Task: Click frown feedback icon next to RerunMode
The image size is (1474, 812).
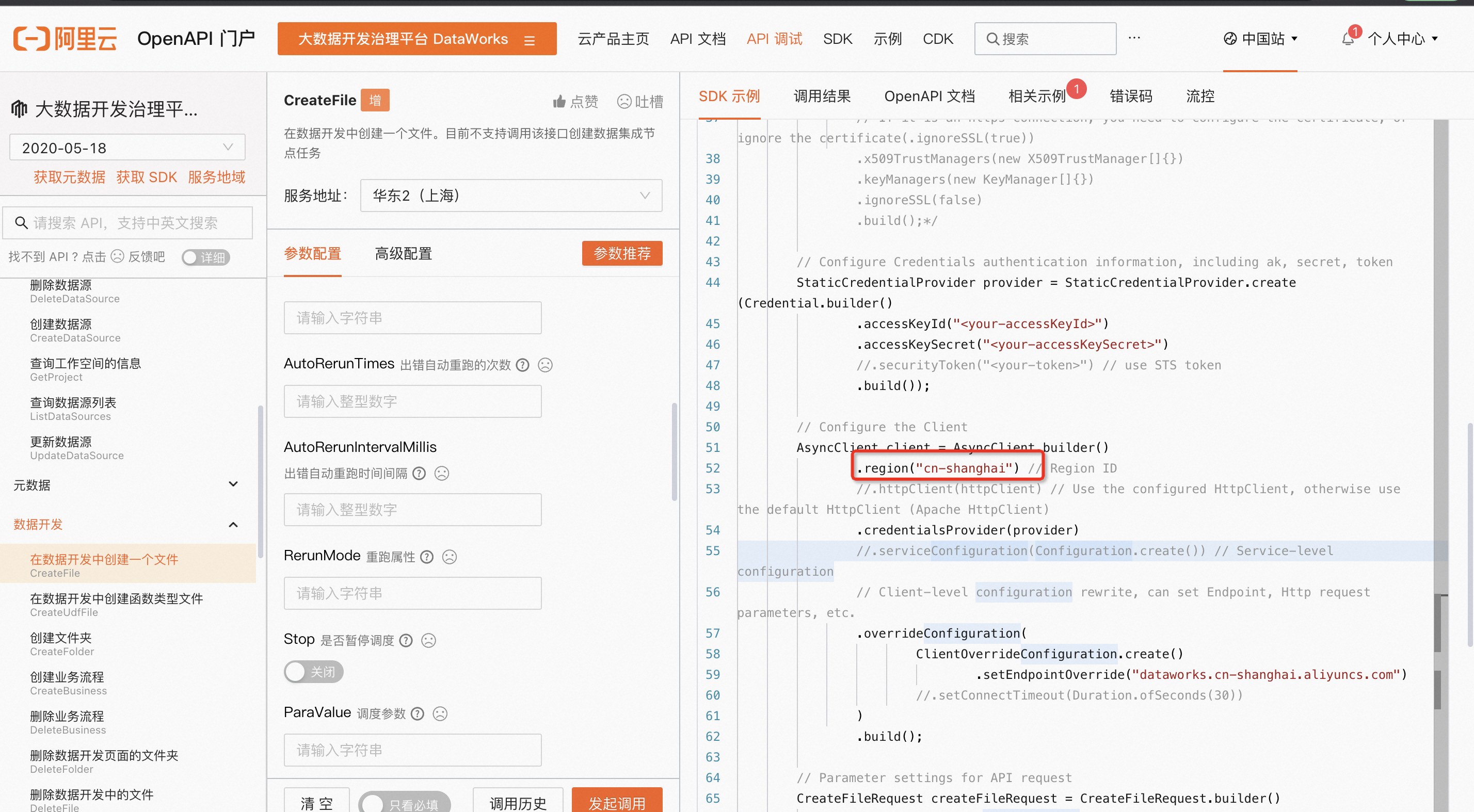Action: [x=450, y=557]
